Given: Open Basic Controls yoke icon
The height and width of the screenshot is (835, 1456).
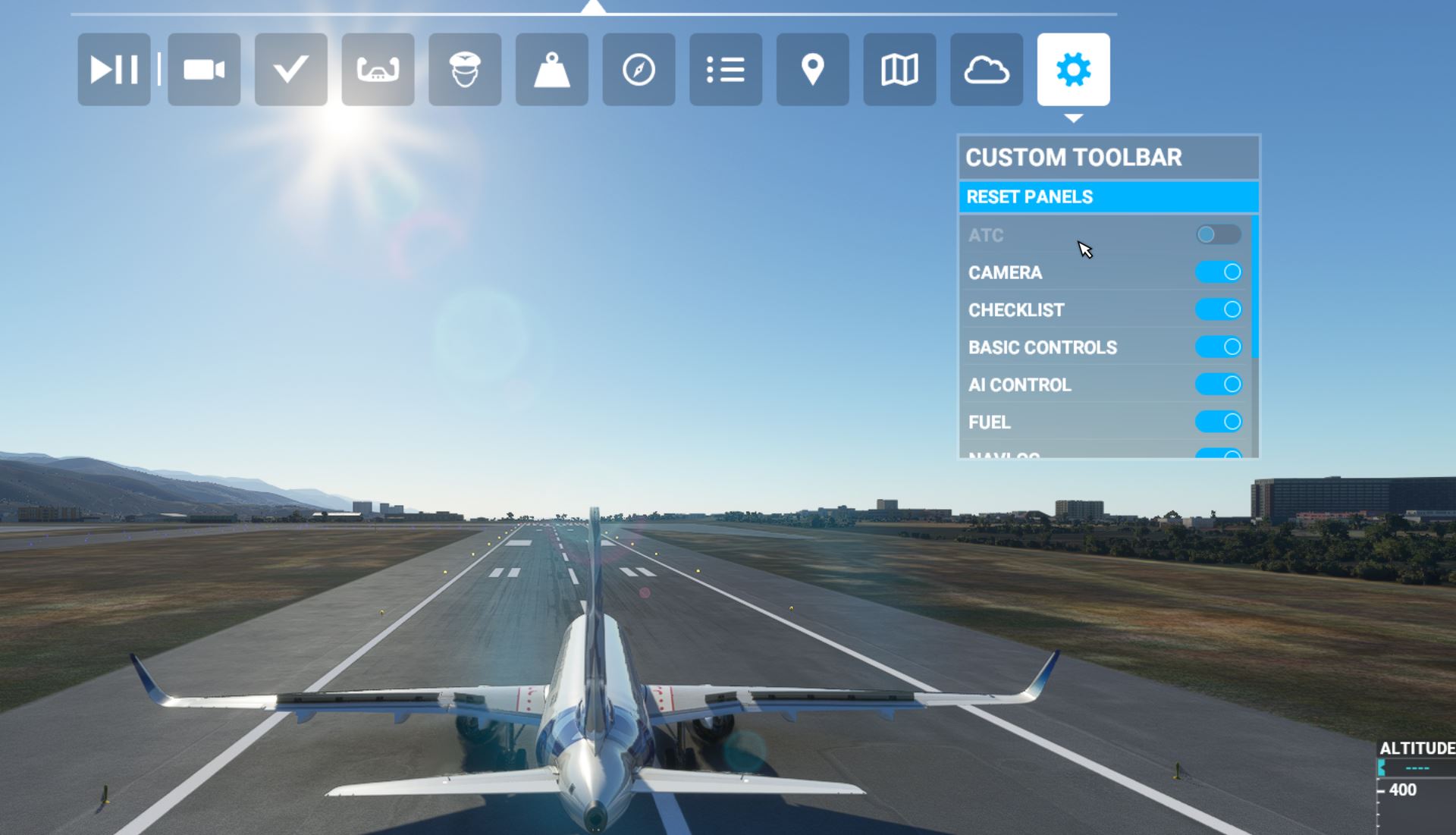Looking at the screenshot, I should coord(378,70).
